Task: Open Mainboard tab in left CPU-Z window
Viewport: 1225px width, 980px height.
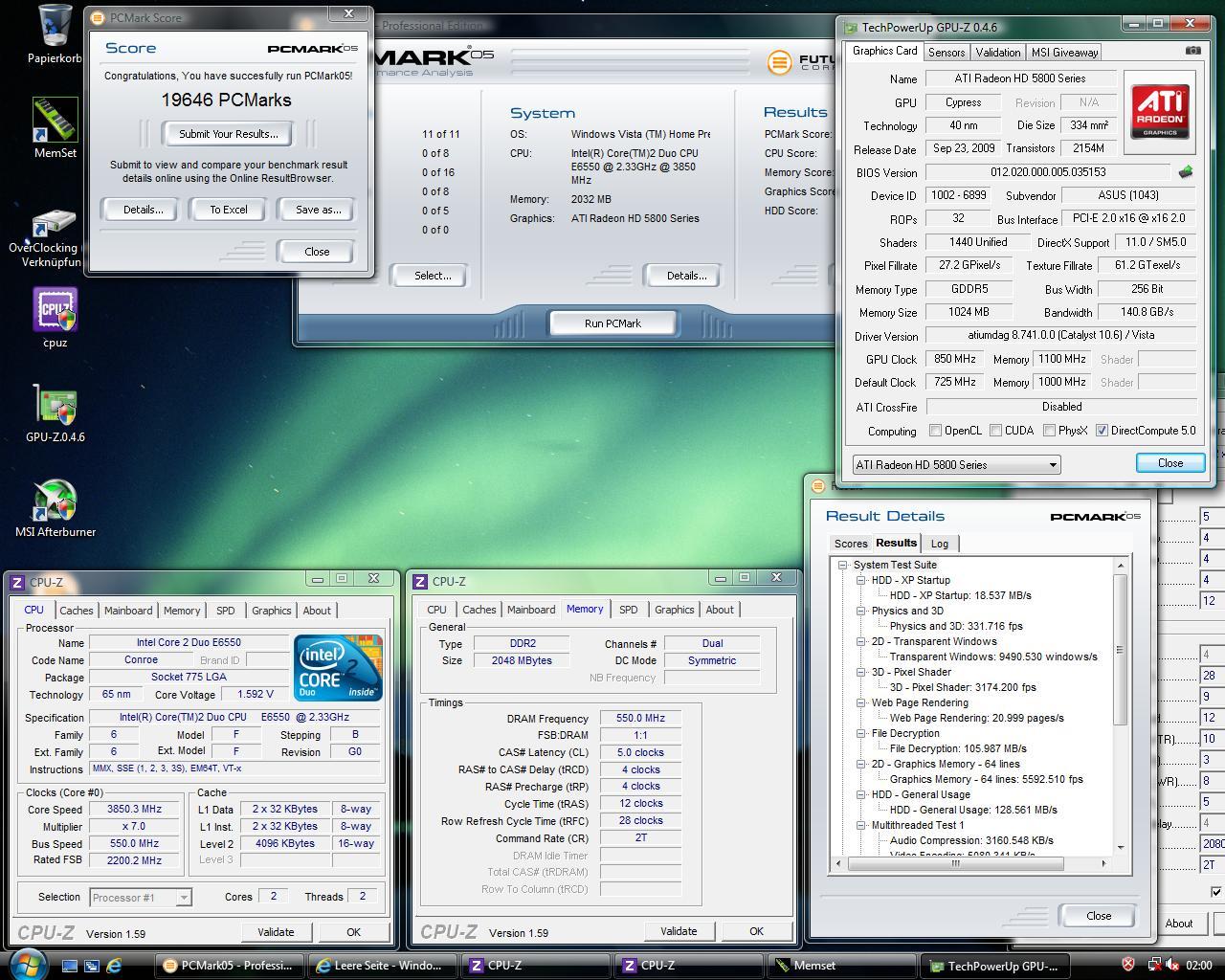Action: tap(128, 611)
